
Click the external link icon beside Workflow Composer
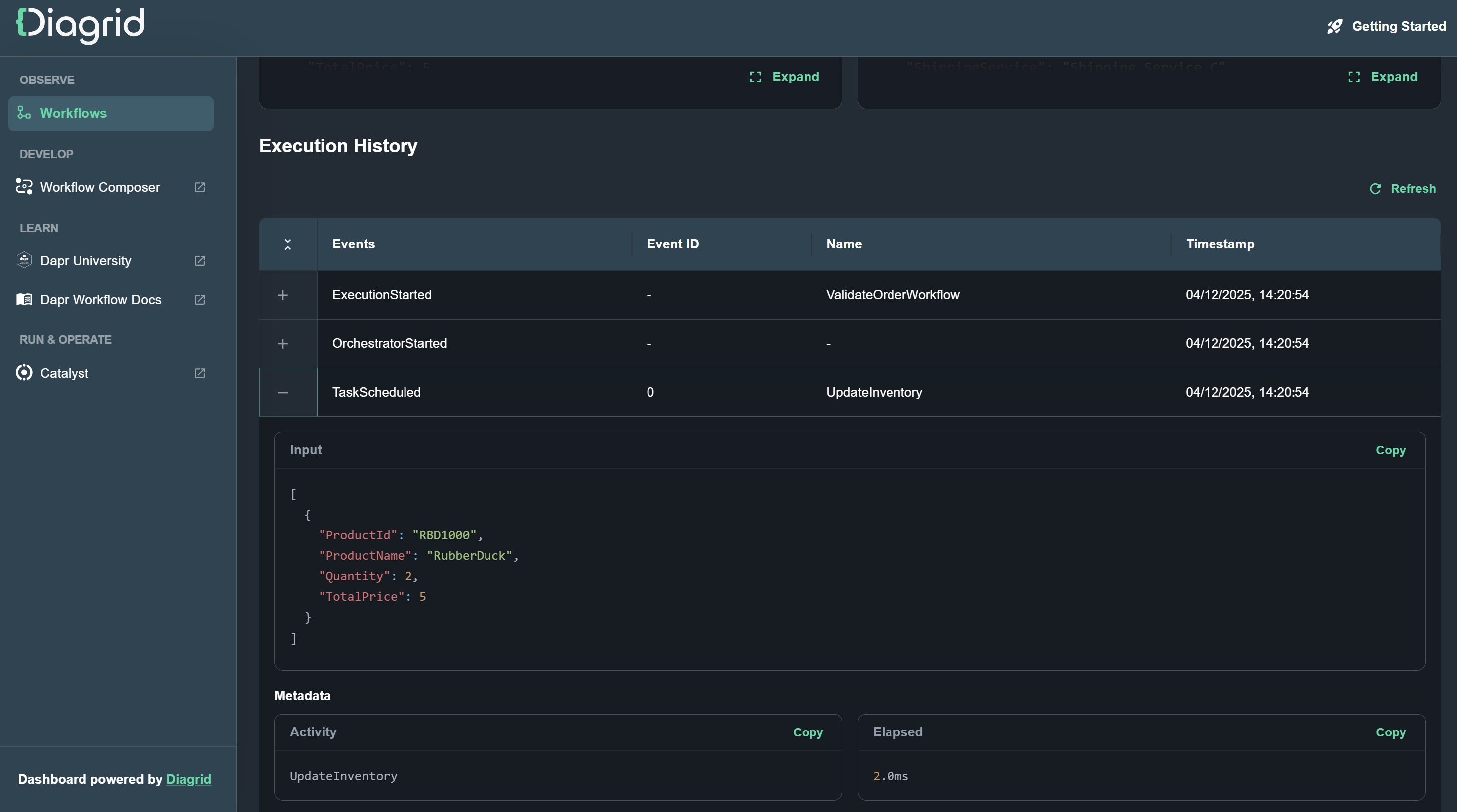point(199,187)
